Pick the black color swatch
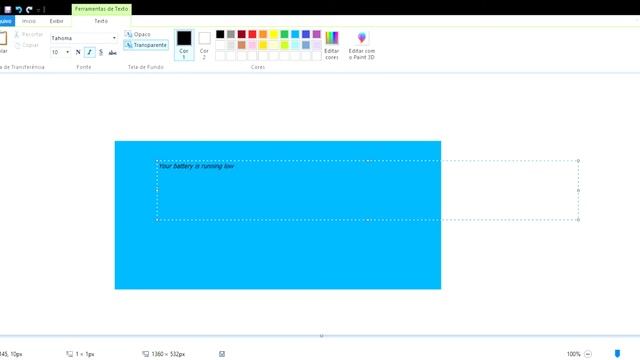 [x=220, y=34]
